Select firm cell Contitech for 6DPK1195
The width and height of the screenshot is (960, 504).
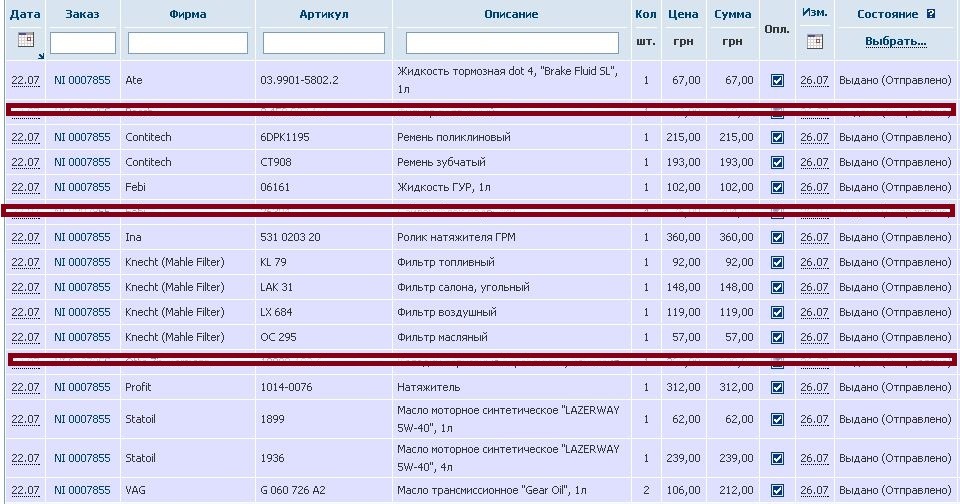[148, 137]
